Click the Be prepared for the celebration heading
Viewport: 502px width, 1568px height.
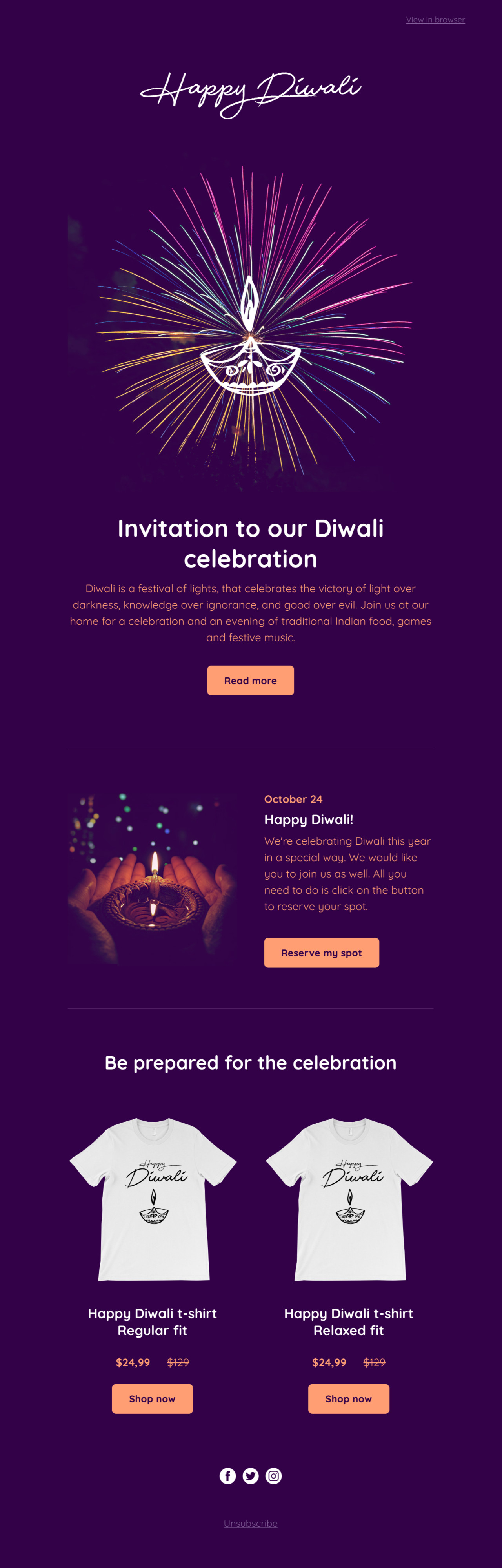(250, 1062)
